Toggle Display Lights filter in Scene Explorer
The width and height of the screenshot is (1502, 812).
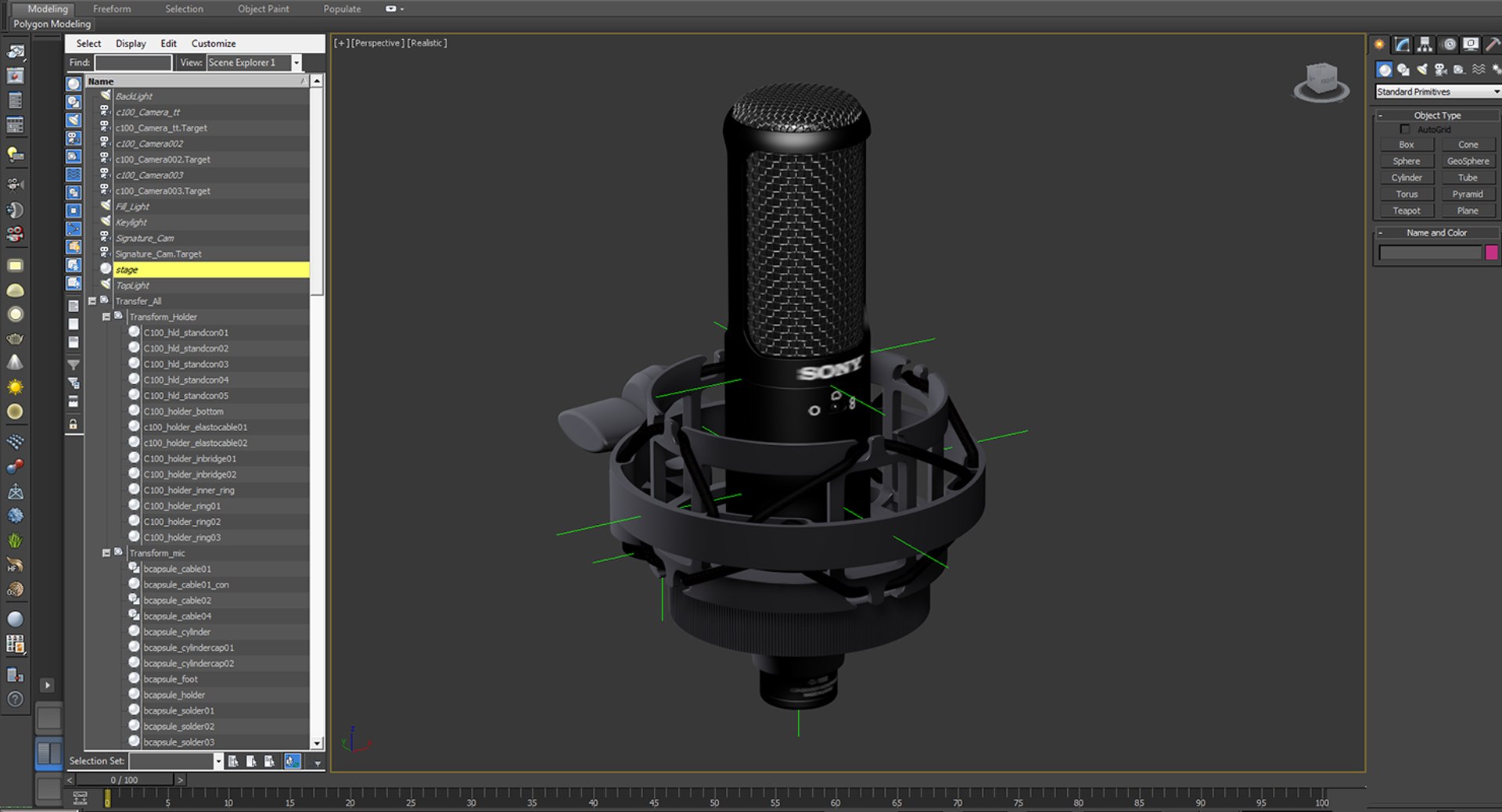74,120
